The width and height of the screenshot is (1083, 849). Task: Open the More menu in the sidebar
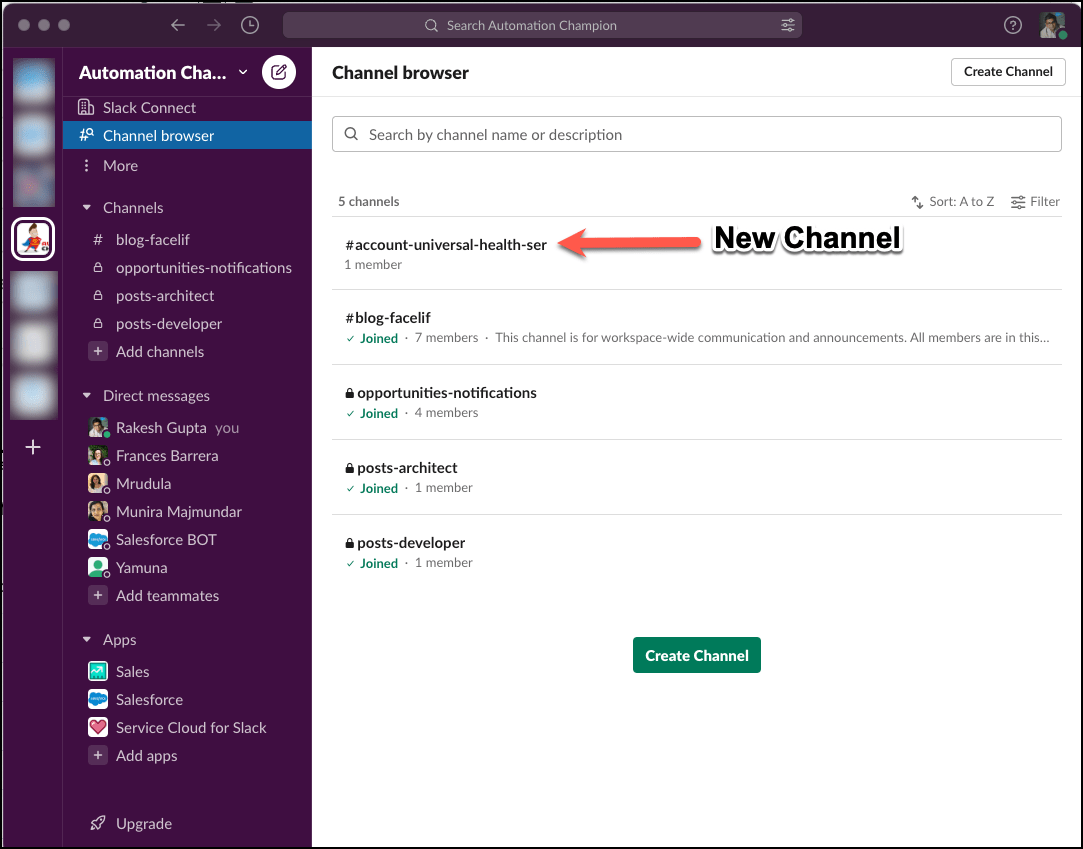tap(118, 165)
